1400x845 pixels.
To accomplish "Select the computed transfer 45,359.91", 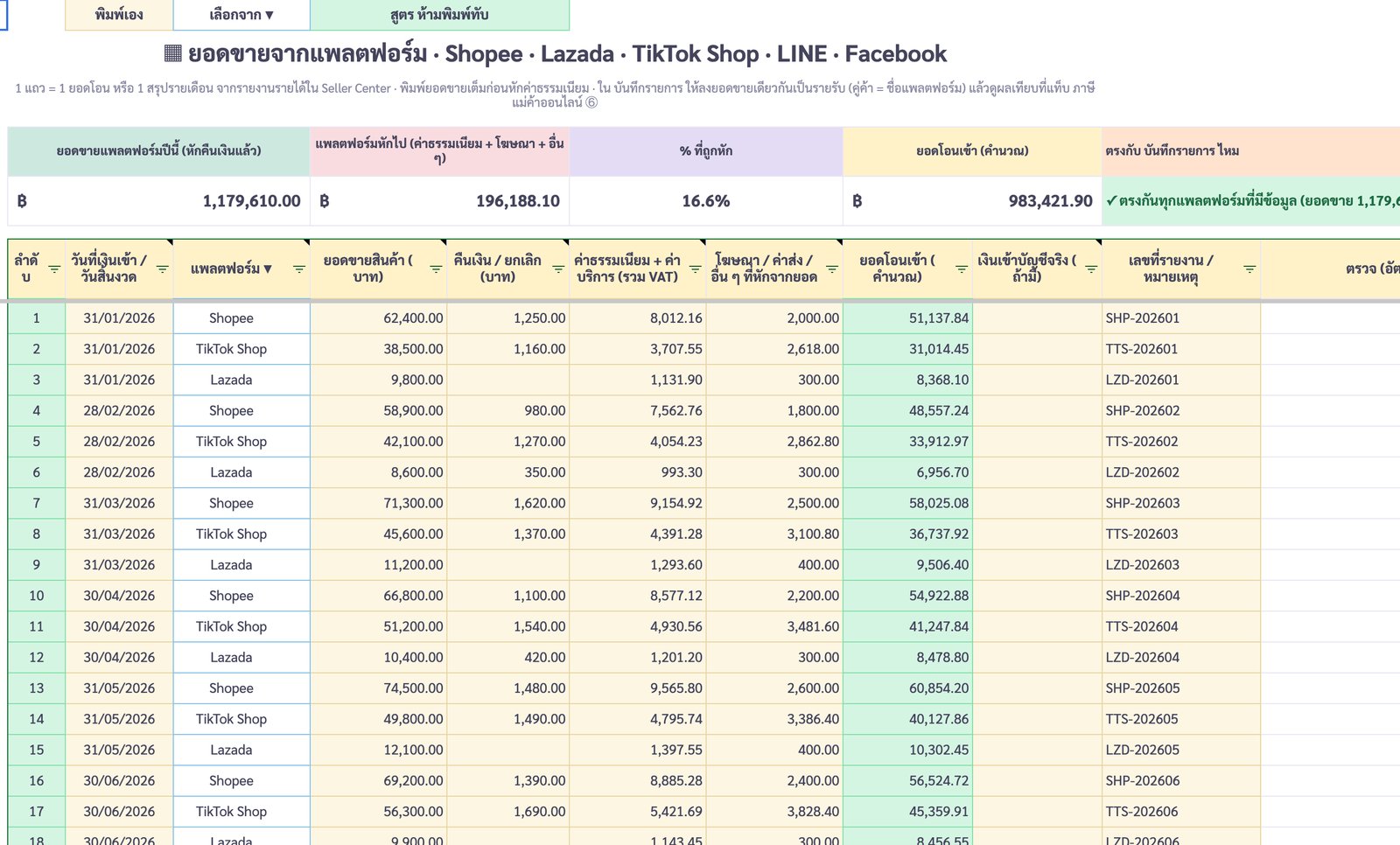I will tap(907, 812).
